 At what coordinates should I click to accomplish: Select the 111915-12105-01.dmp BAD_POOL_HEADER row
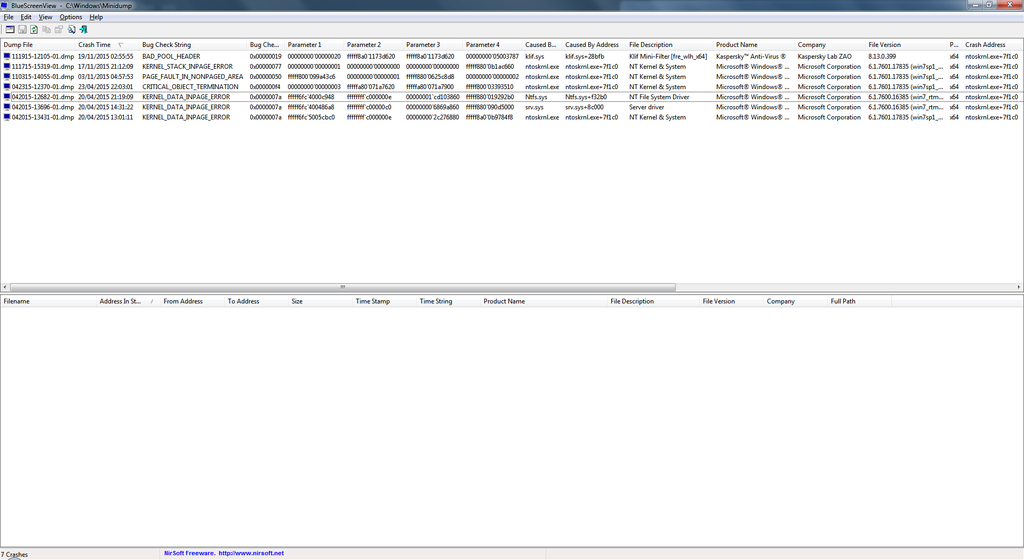40,57
